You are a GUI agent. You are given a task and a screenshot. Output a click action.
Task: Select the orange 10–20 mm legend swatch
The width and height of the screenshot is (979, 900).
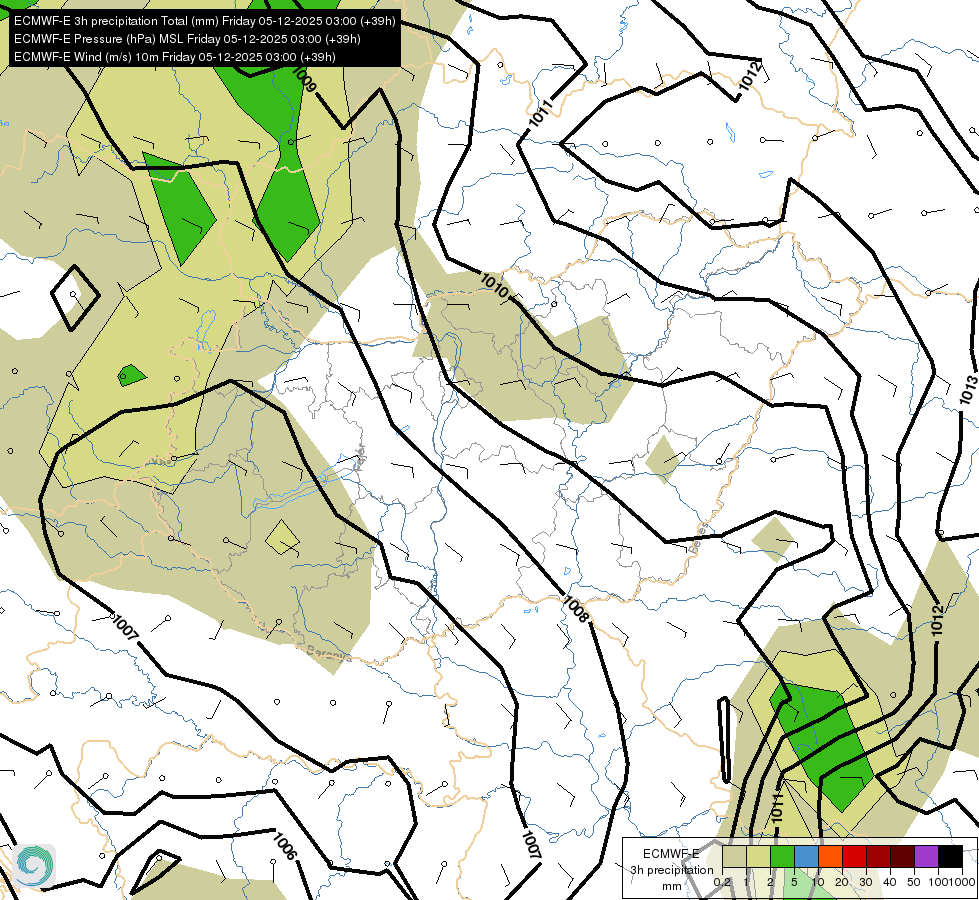point(830,856)
